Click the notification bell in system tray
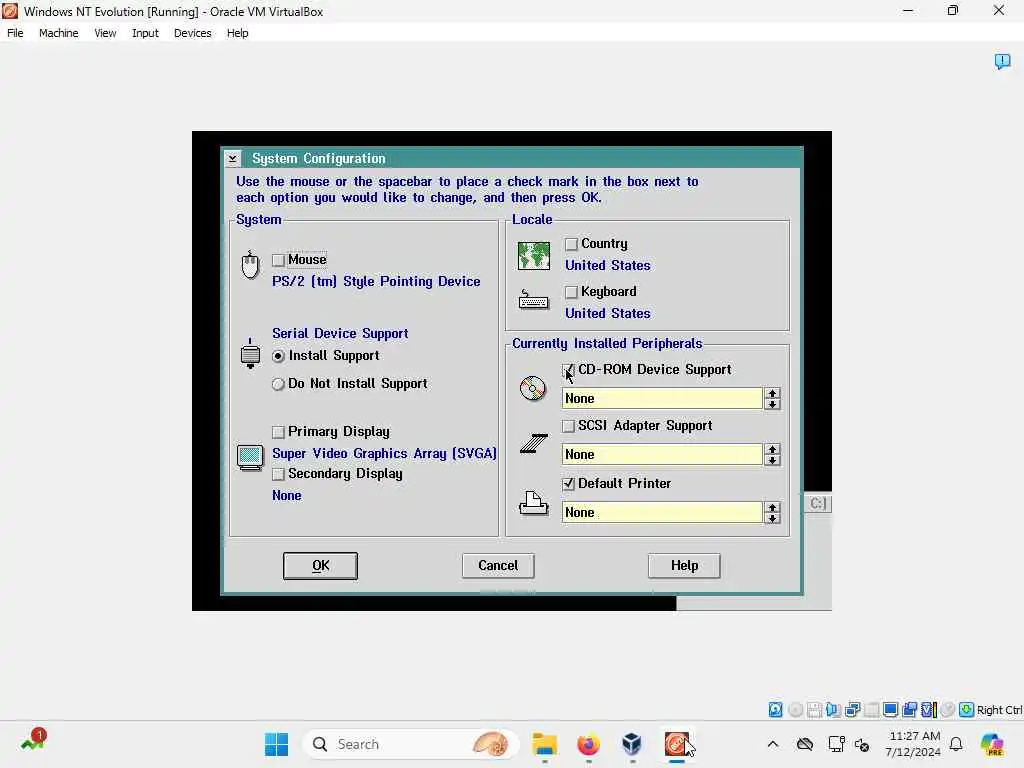The width and height of the screenshot is (1024, 768). [x=956, y=744]
